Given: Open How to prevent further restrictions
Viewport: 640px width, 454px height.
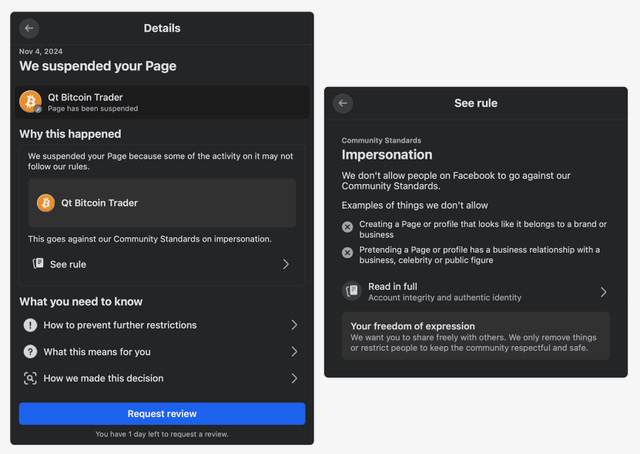Looking at the screenshot, I should [x=162, y=325].
